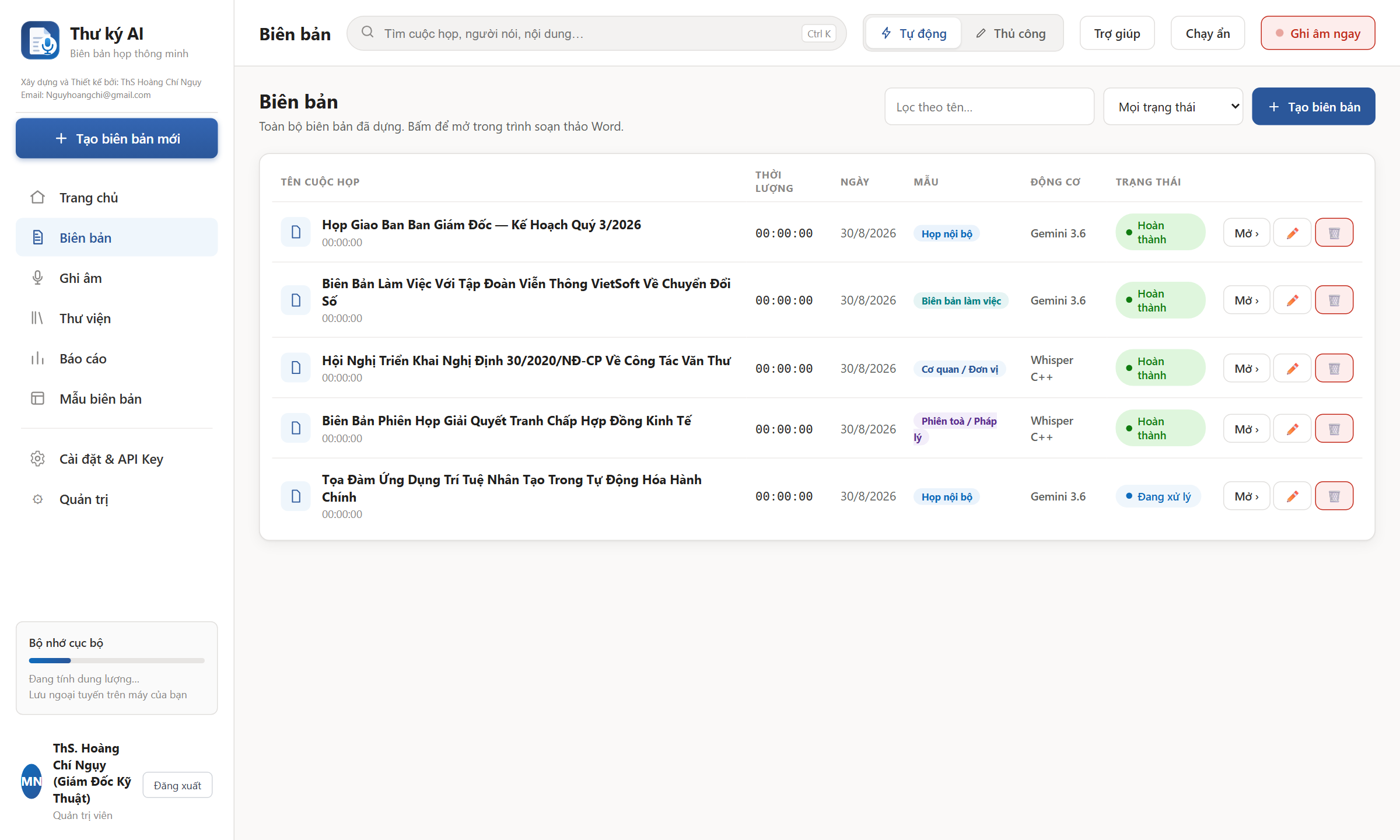
Task: Navigate to Quản trị menu item
Action: tap(117, 499)
